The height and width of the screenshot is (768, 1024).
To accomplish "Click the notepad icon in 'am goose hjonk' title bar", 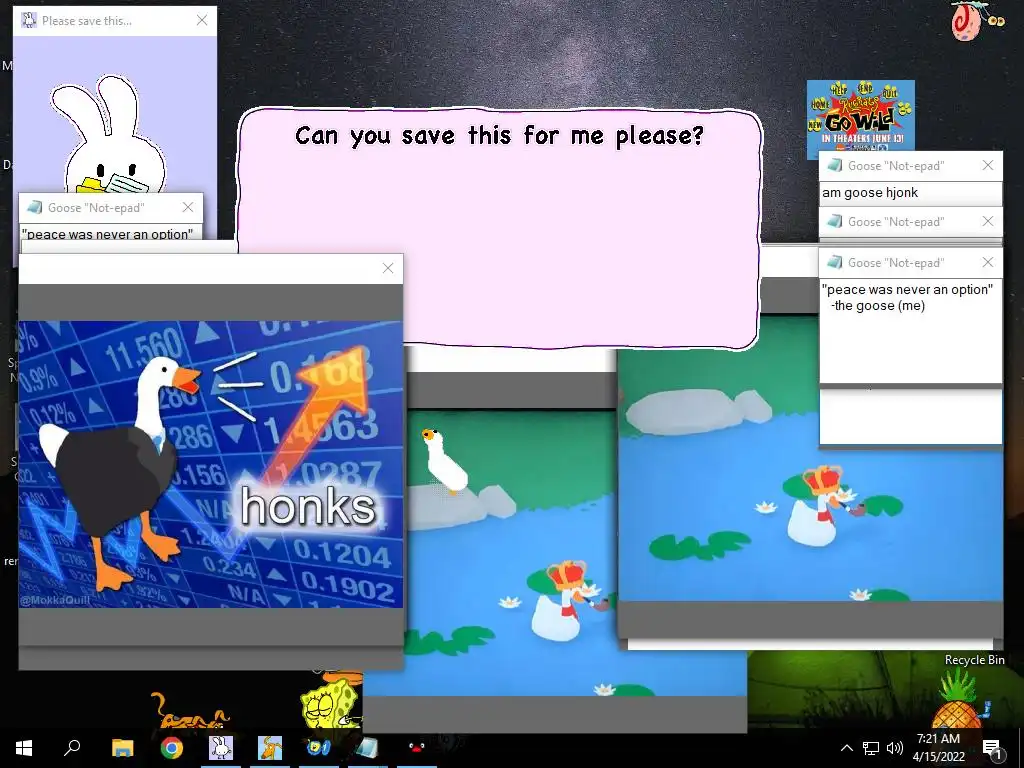I will click(x=834, y=165).
